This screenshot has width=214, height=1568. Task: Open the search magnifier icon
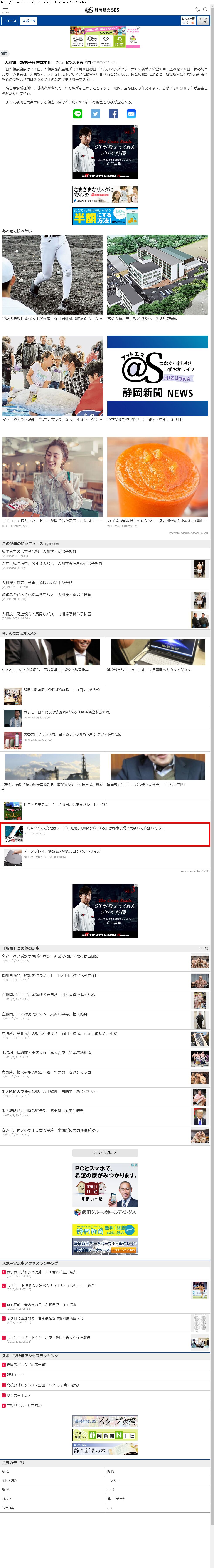(x=206, y=10)
